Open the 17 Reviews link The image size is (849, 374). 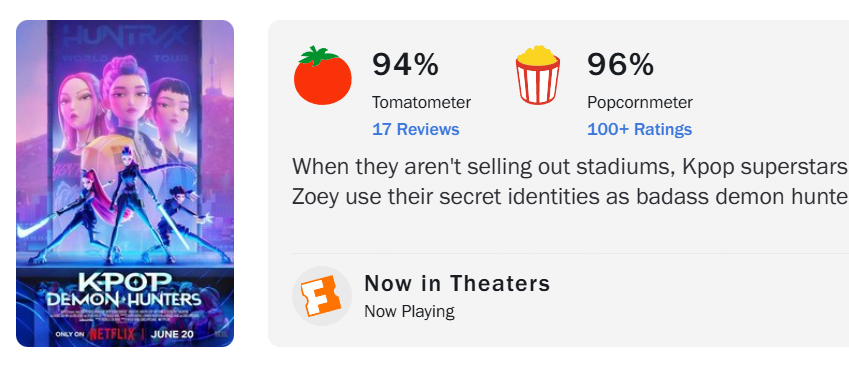coord(415,129)
